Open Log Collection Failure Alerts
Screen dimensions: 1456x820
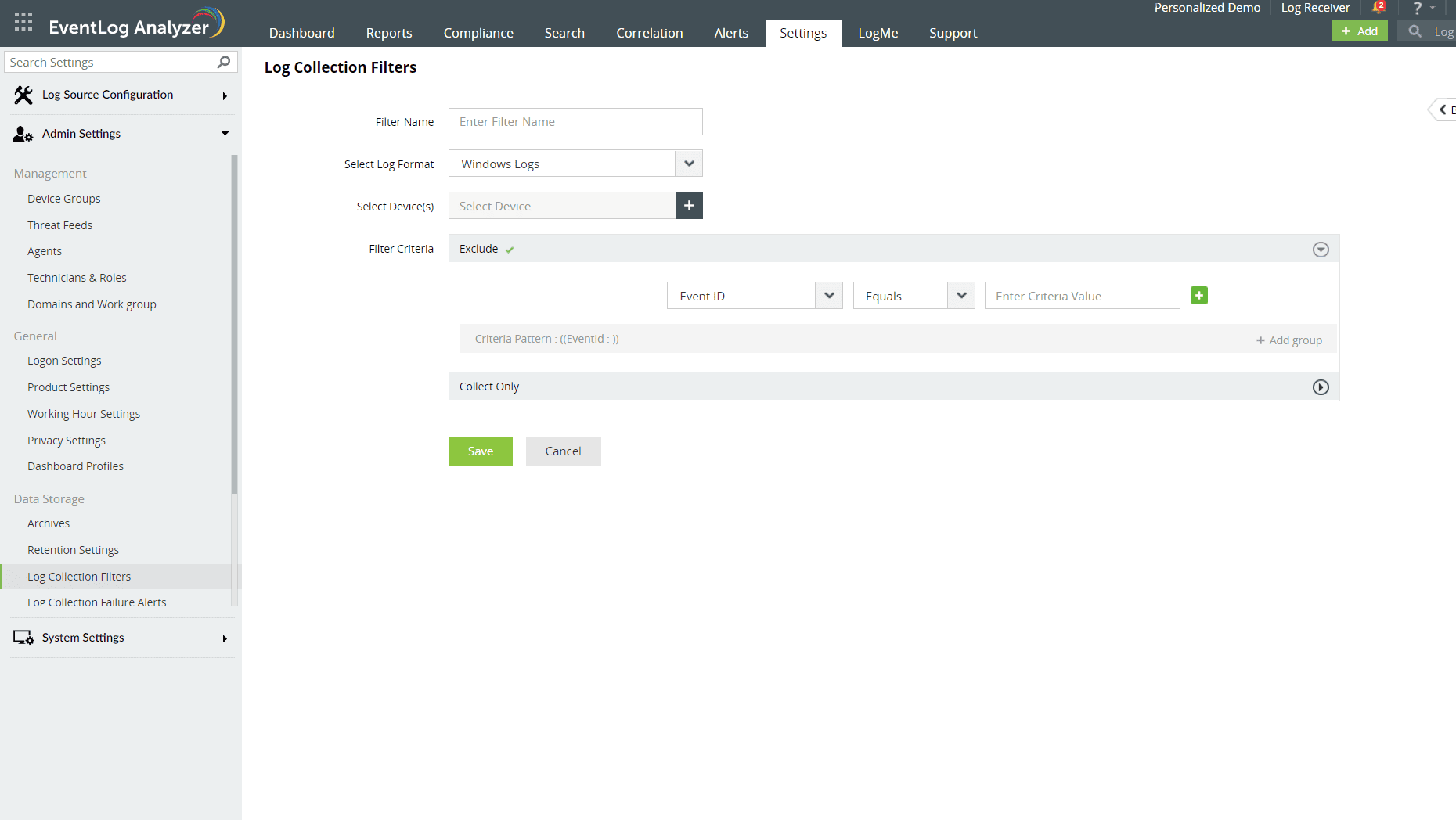[97, 602]
